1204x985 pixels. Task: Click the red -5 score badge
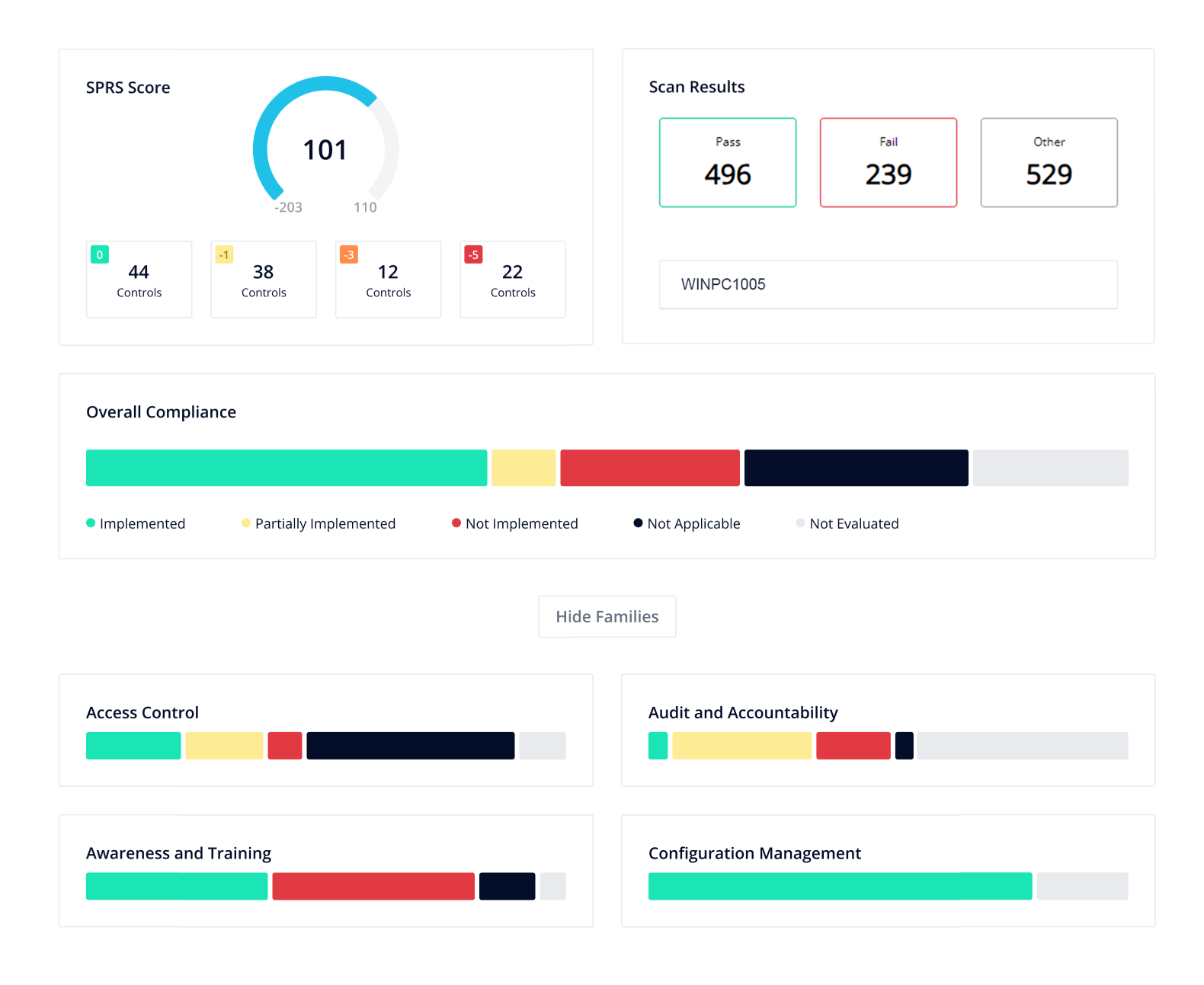[x=473, y=254]
